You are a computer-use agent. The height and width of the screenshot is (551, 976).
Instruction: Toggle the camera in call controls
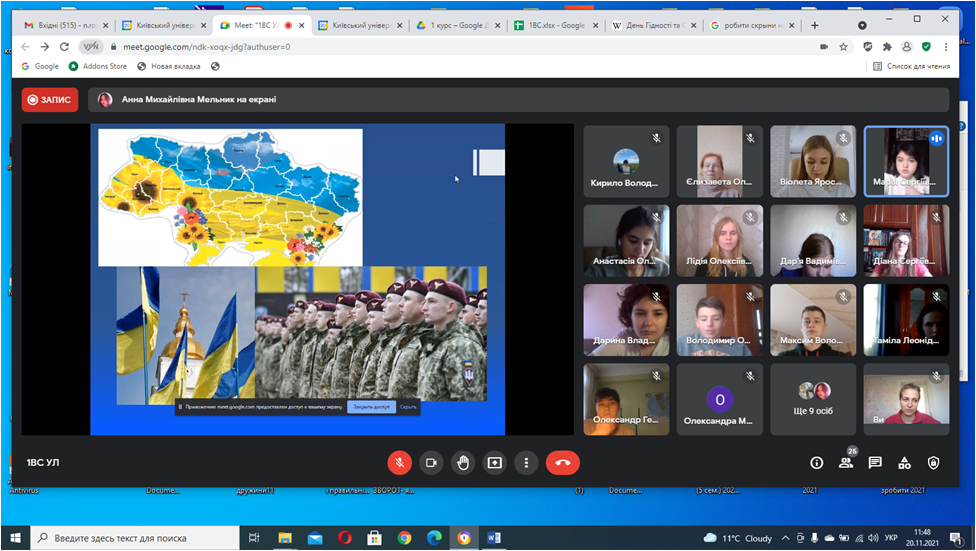pyautogui.click(x=431, y=463)
